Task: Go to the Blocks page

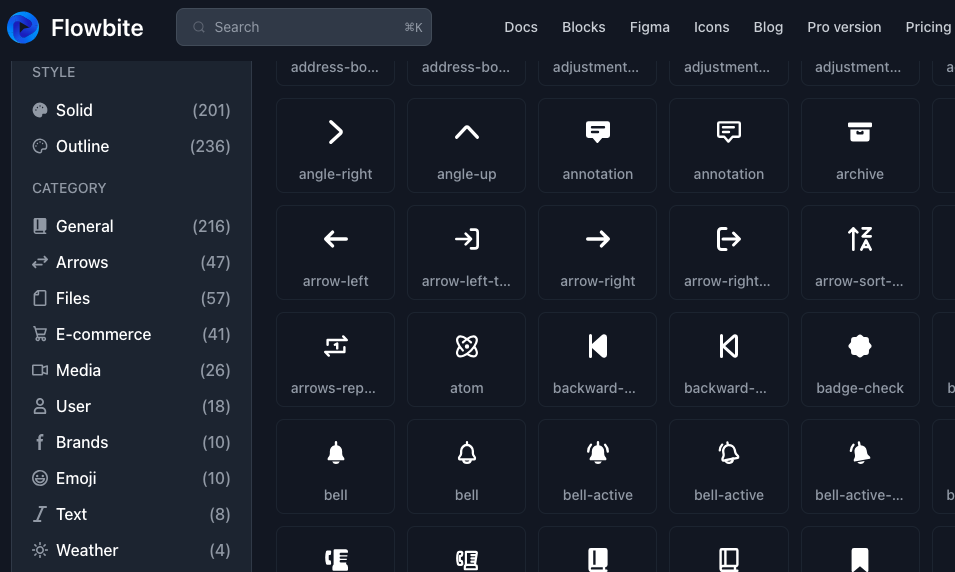Action: point(584,27)
